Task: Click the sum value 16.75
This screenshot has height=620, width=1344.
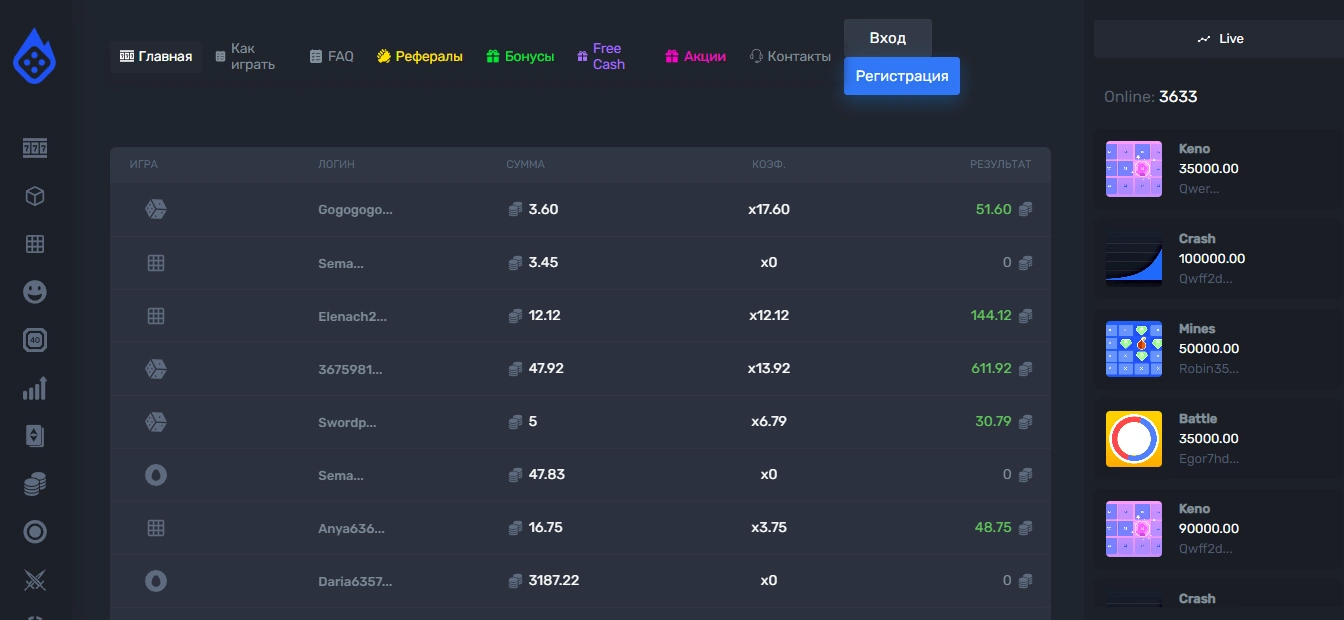Action: pyautogui.click(x=545, y=528)
